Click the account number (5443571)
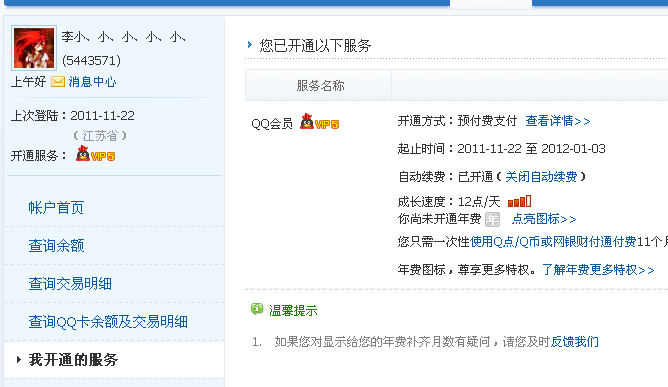 pyautogui.click(x=92, y=61)
